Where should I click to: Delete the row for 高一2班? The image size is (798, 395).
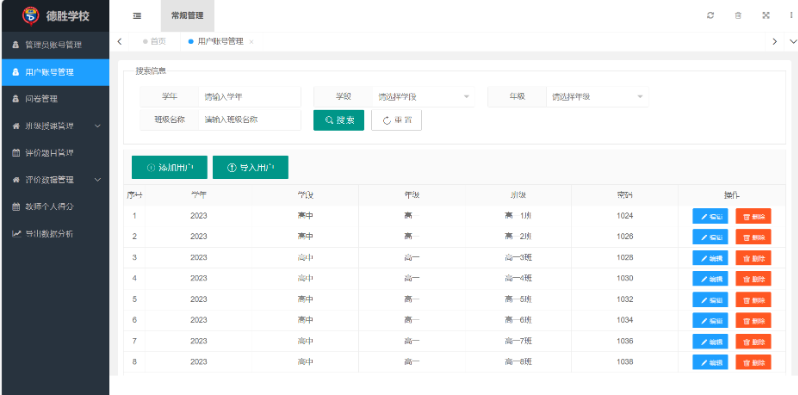pos(753,237)
